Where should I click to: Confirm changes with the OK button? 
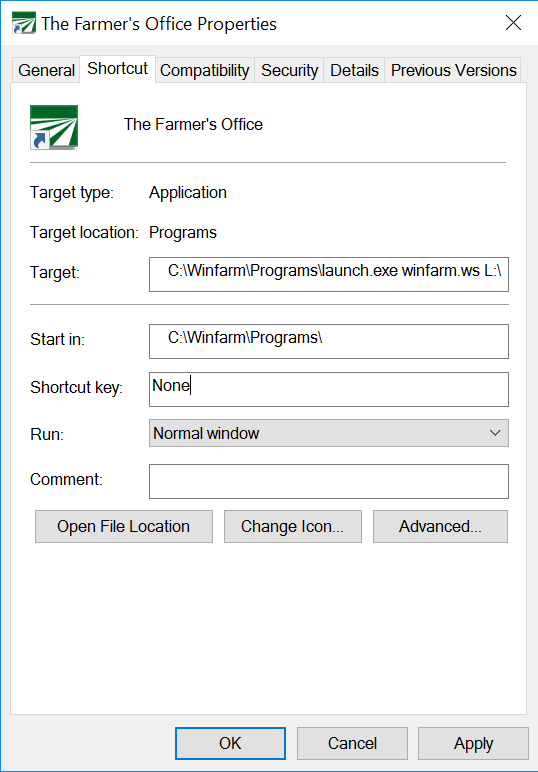click(230, 743)
